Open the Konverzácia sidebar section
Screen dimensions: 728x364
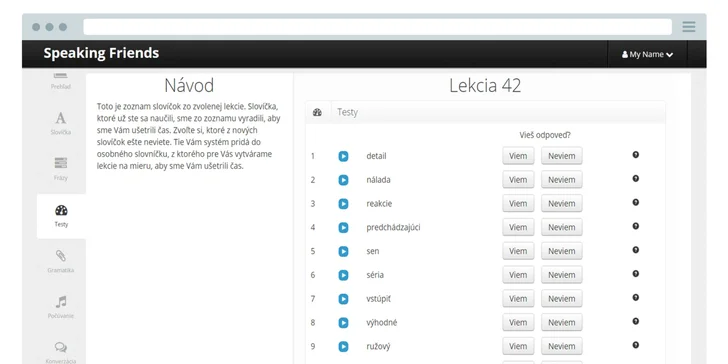pyautogui.click(x=61, y=353)
